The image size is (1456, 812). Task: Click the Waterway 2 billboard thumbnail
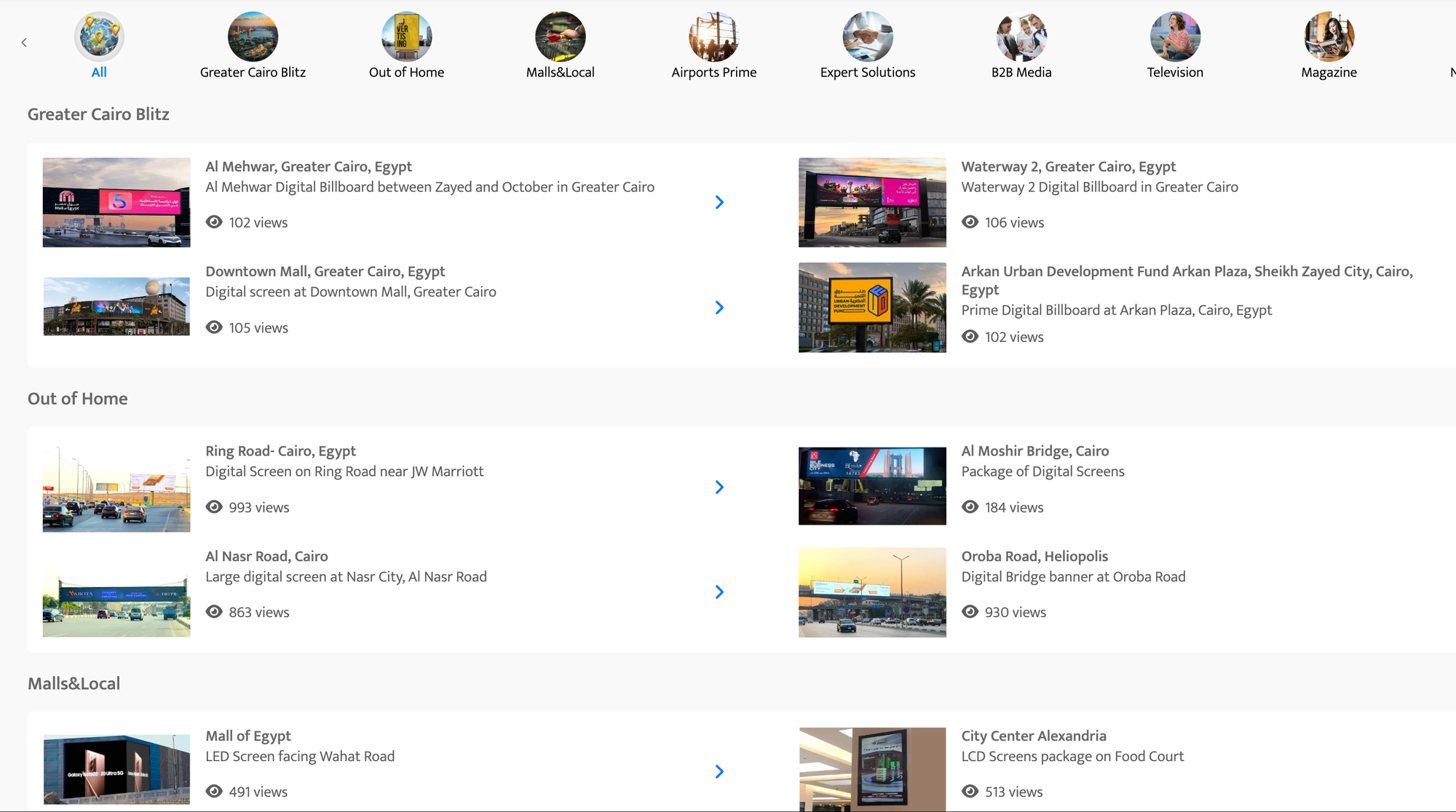[x=872, y=202]
